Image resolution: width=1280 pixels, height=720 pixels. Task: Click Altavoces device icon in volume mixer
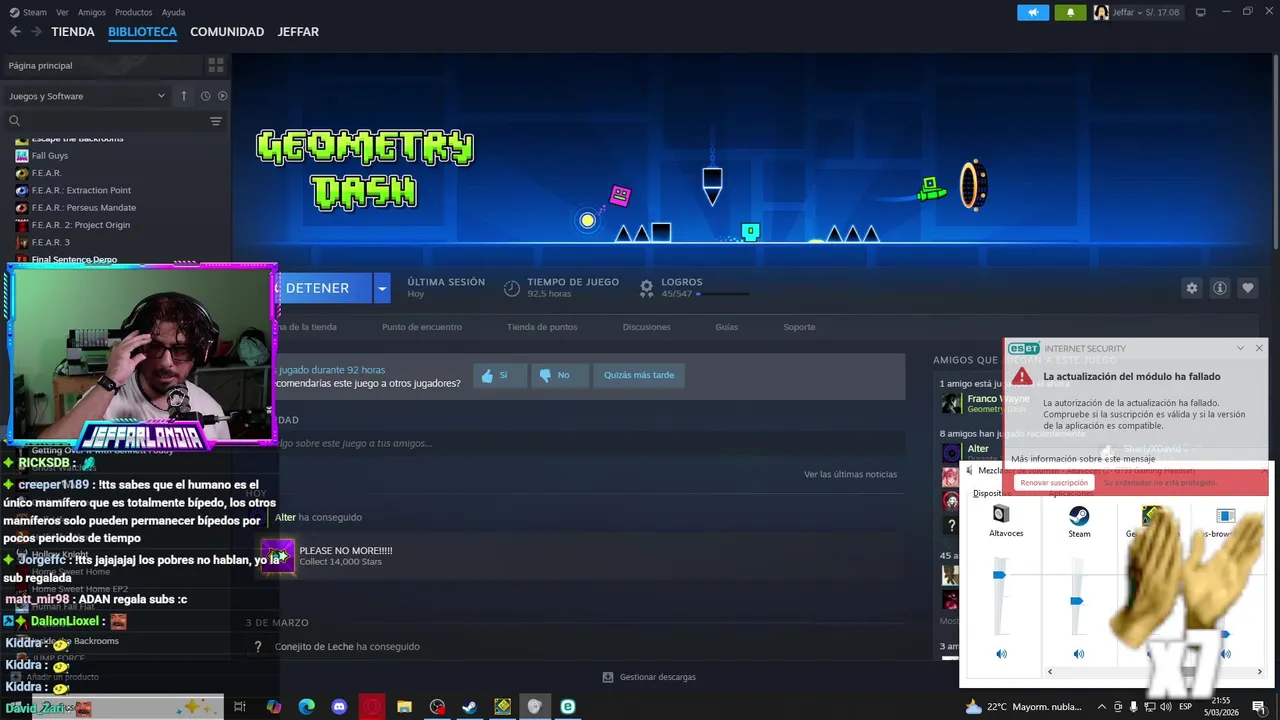click(1001, 514)
